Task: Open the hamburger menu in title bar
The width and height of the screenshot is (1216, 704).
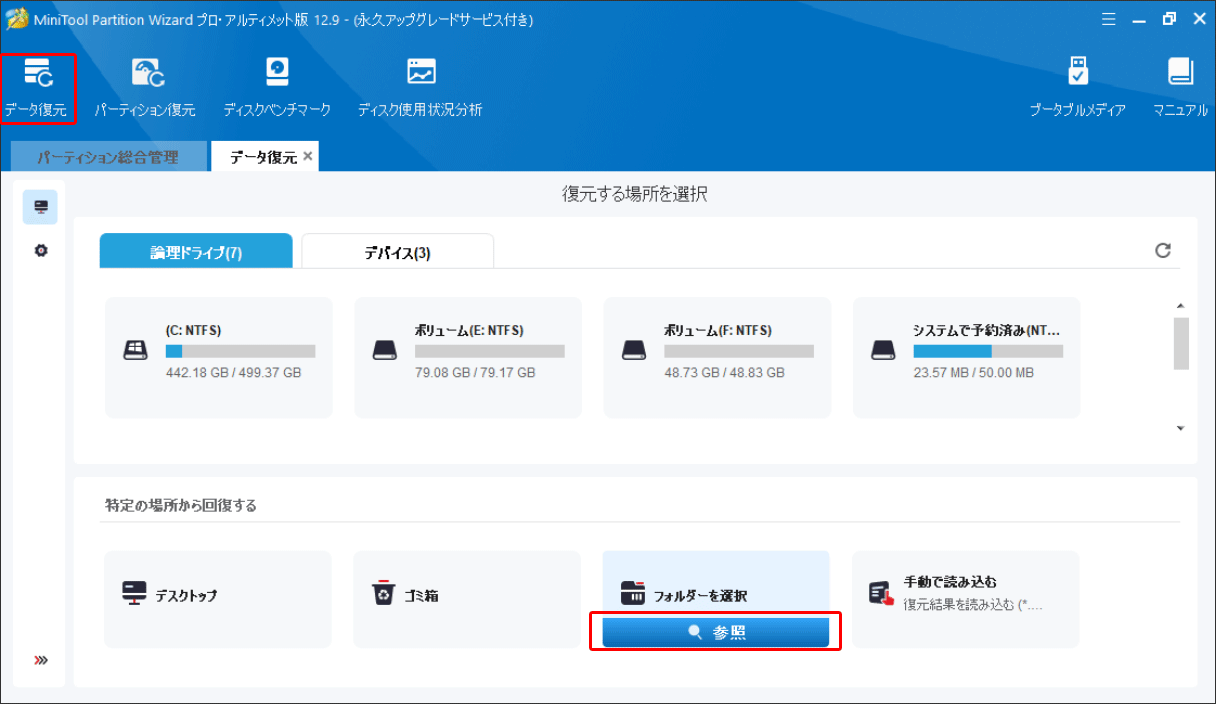Action: pos(1109,19)
